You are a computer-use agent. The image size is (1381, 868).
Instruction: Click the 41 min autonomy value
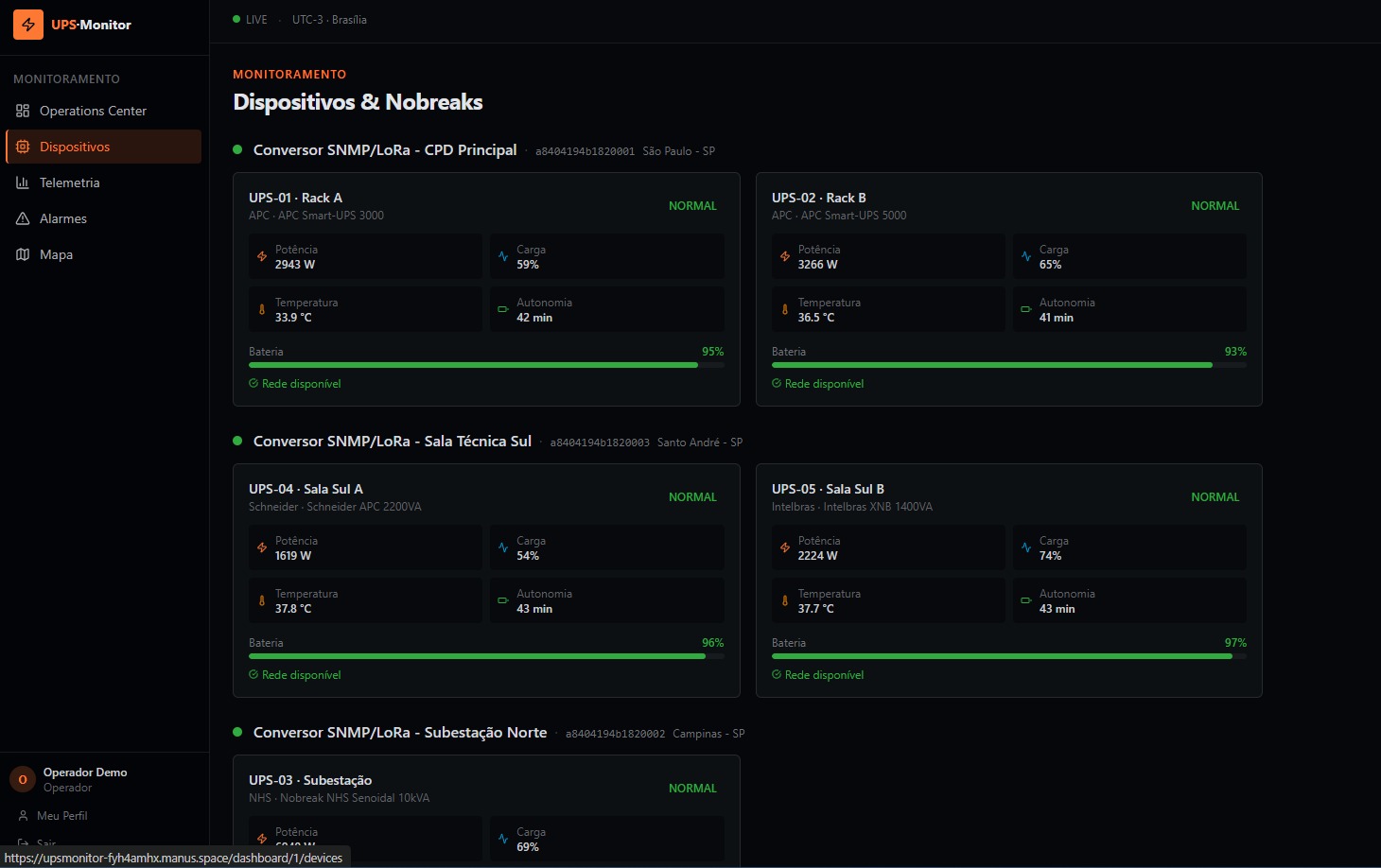(1057, 318)
